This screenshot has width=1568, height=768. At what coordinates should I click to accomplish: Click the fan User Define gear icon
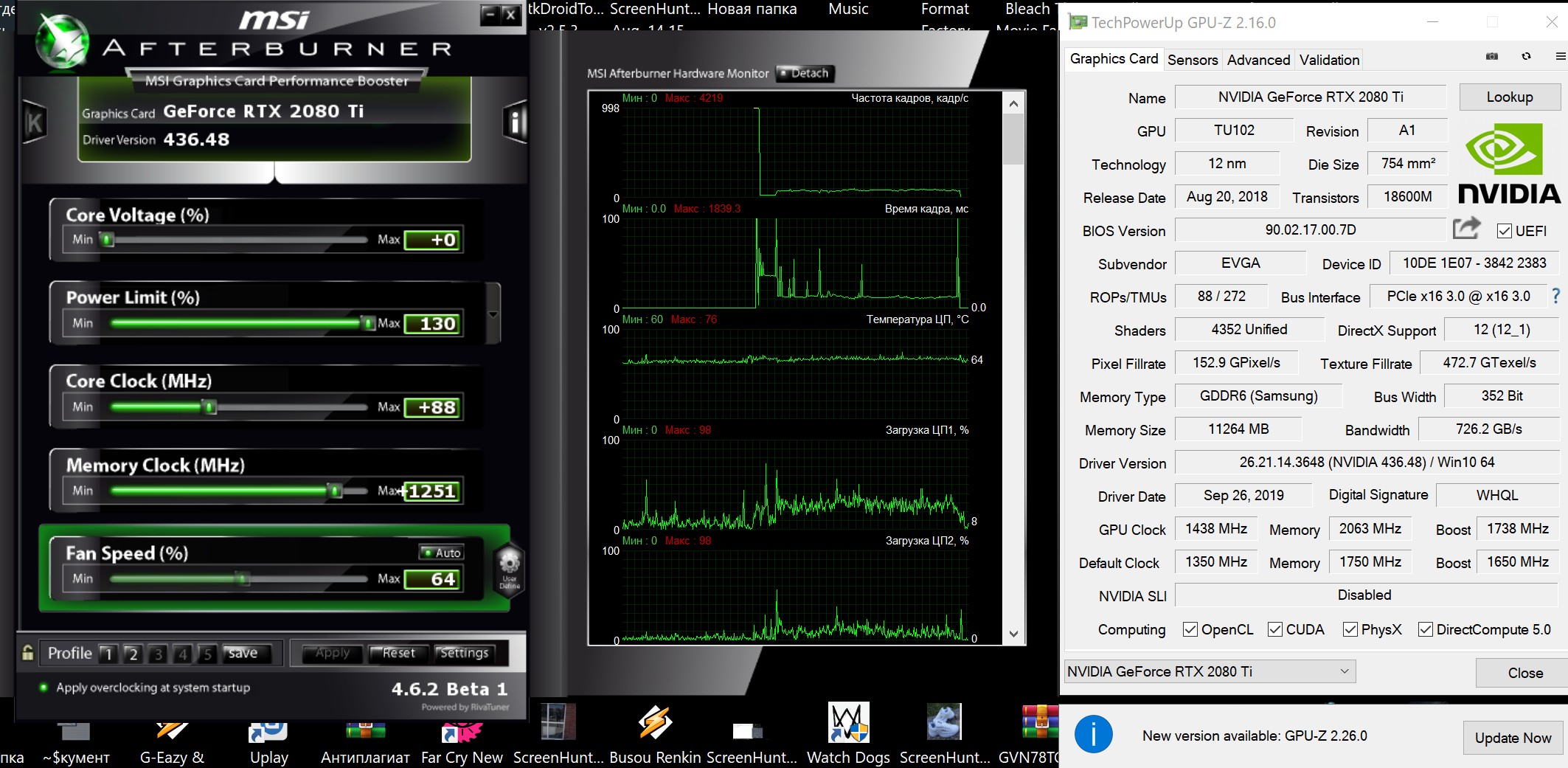click(x=510, y=568)
